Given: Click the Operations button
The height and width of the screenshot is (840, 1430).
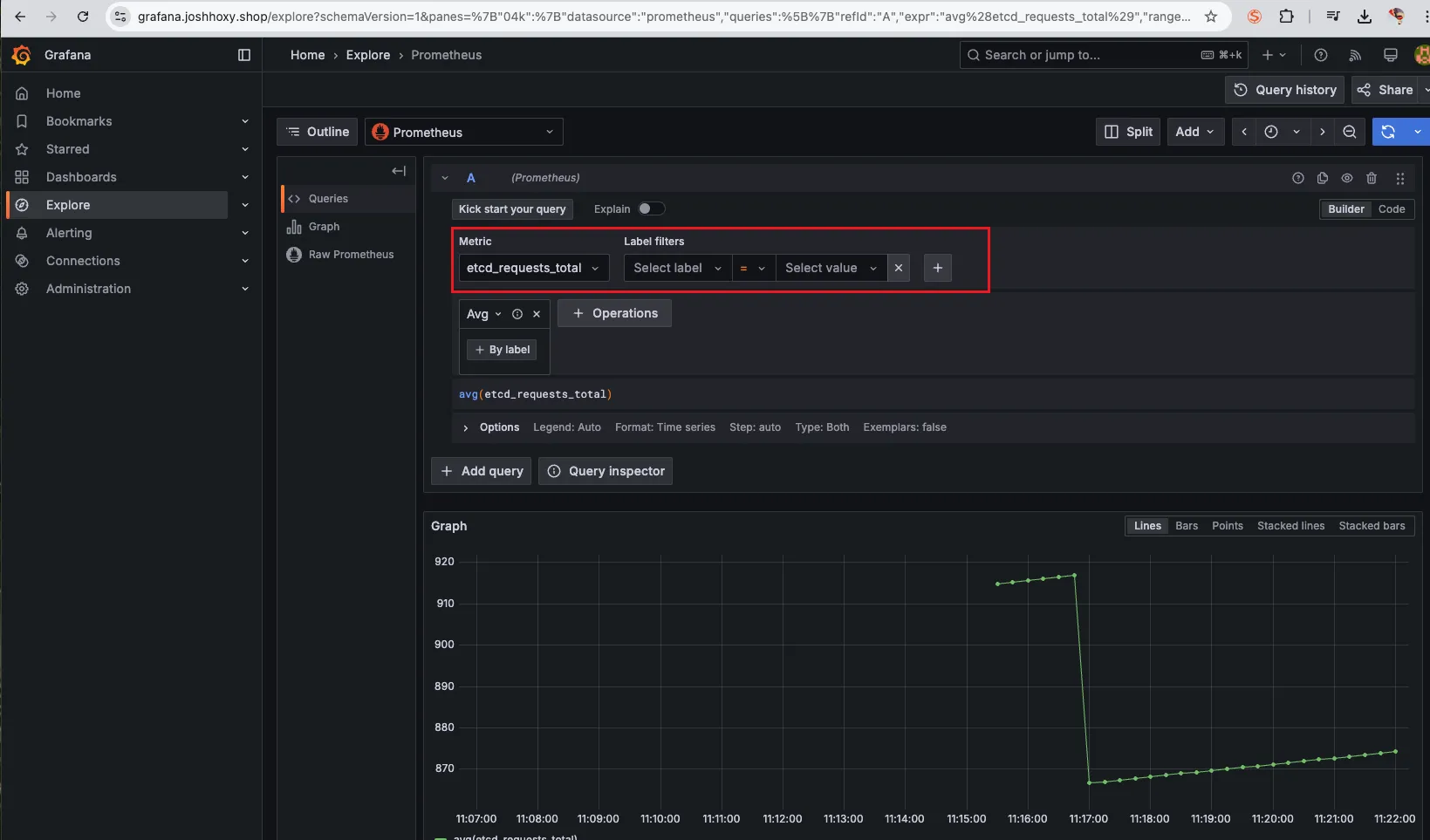Looking at the screenshot, I should [614, 313].
